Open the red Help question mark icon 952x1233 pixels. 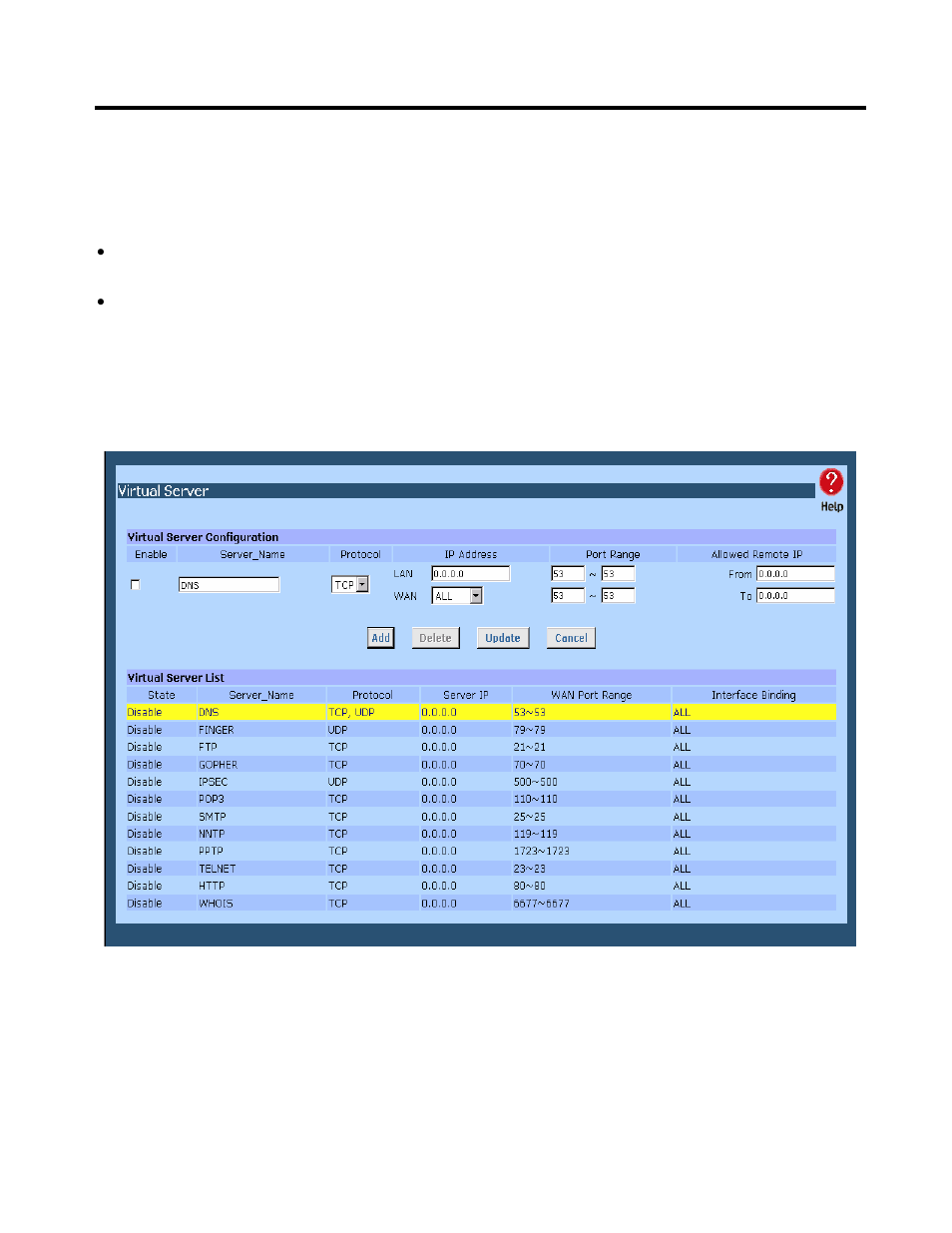(x=831, y=482)
